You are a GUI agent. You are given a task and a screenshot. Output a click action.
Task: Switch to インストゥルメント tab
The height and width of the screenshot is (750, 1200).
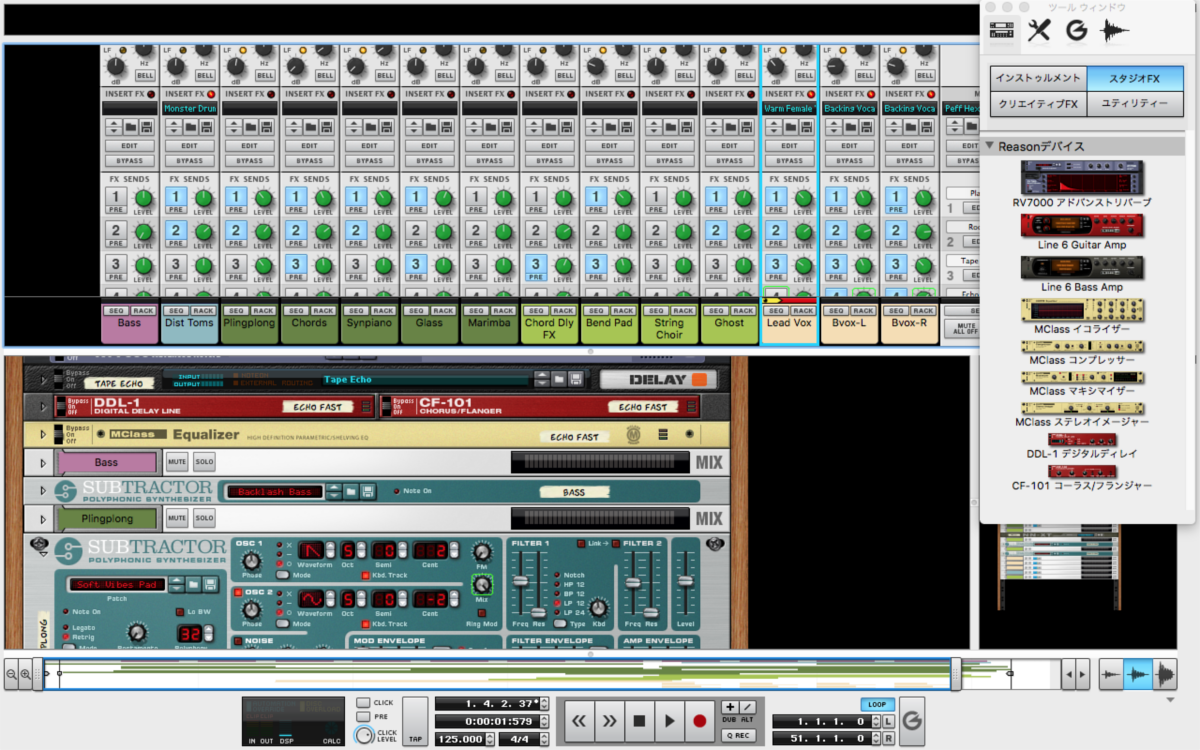[1038, 78]
